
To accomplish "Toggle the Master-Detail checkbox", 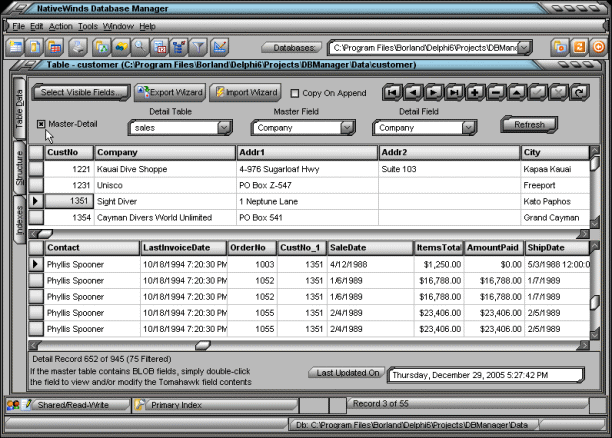I will 41,124.
